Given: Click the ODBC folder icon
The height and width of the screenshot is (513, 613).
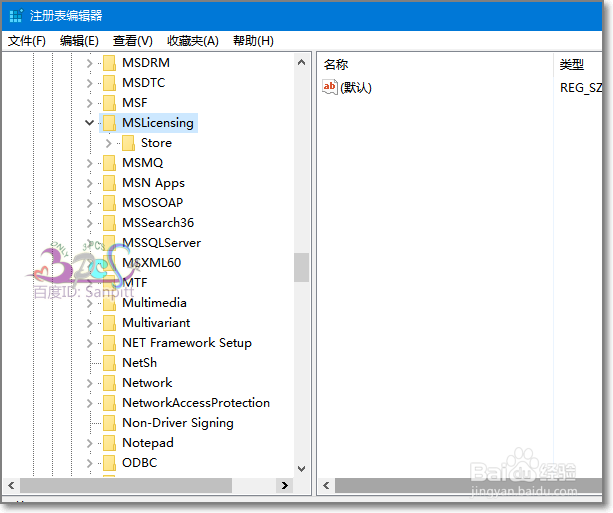Looking at the screenshot, I should click(109, 463).
